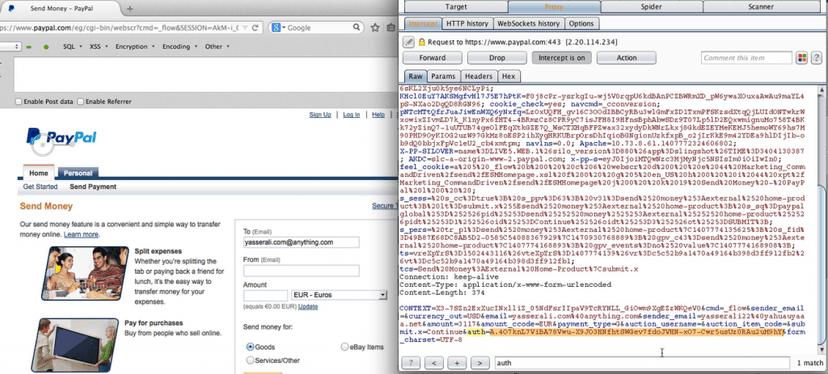Screen dimensions: 828x374
Task: Bookmark page with star icon in Firefox
Action: pyautogui.click(x=375, y=27)
